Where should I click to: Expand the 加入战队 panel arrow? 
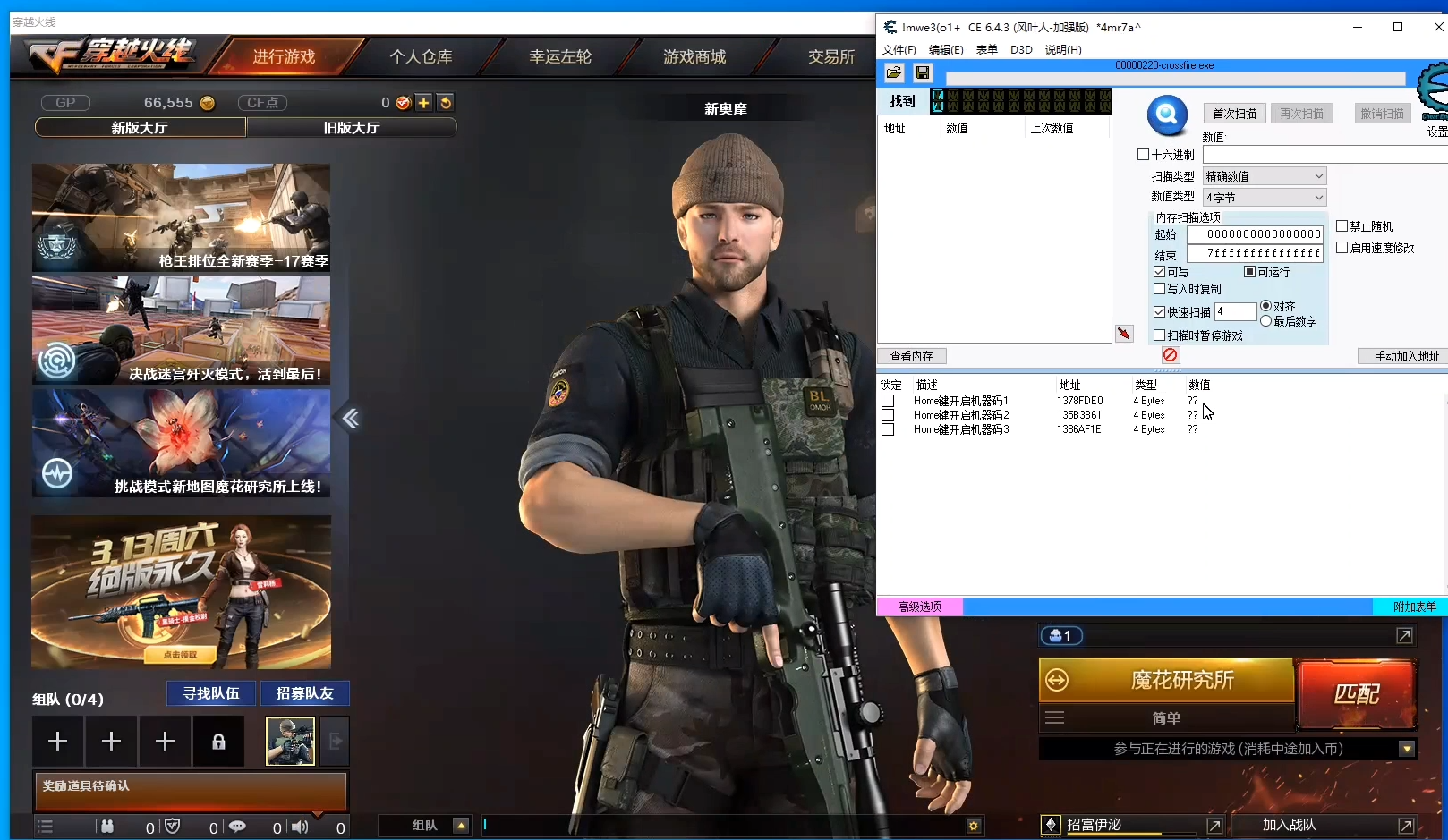[x=1406, y=826]
